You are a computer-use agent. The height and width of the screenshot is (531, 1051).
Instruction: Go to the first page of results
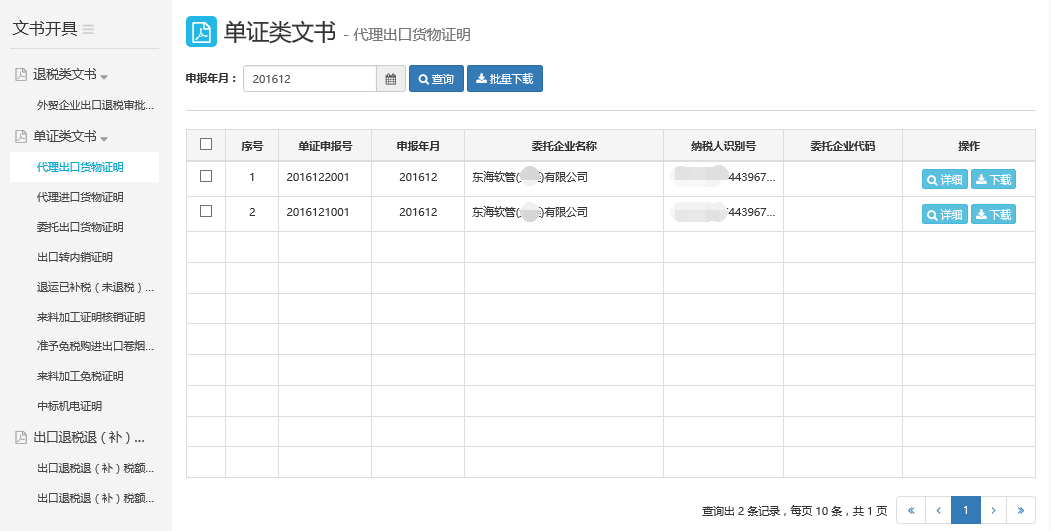[x=910, y=510]
